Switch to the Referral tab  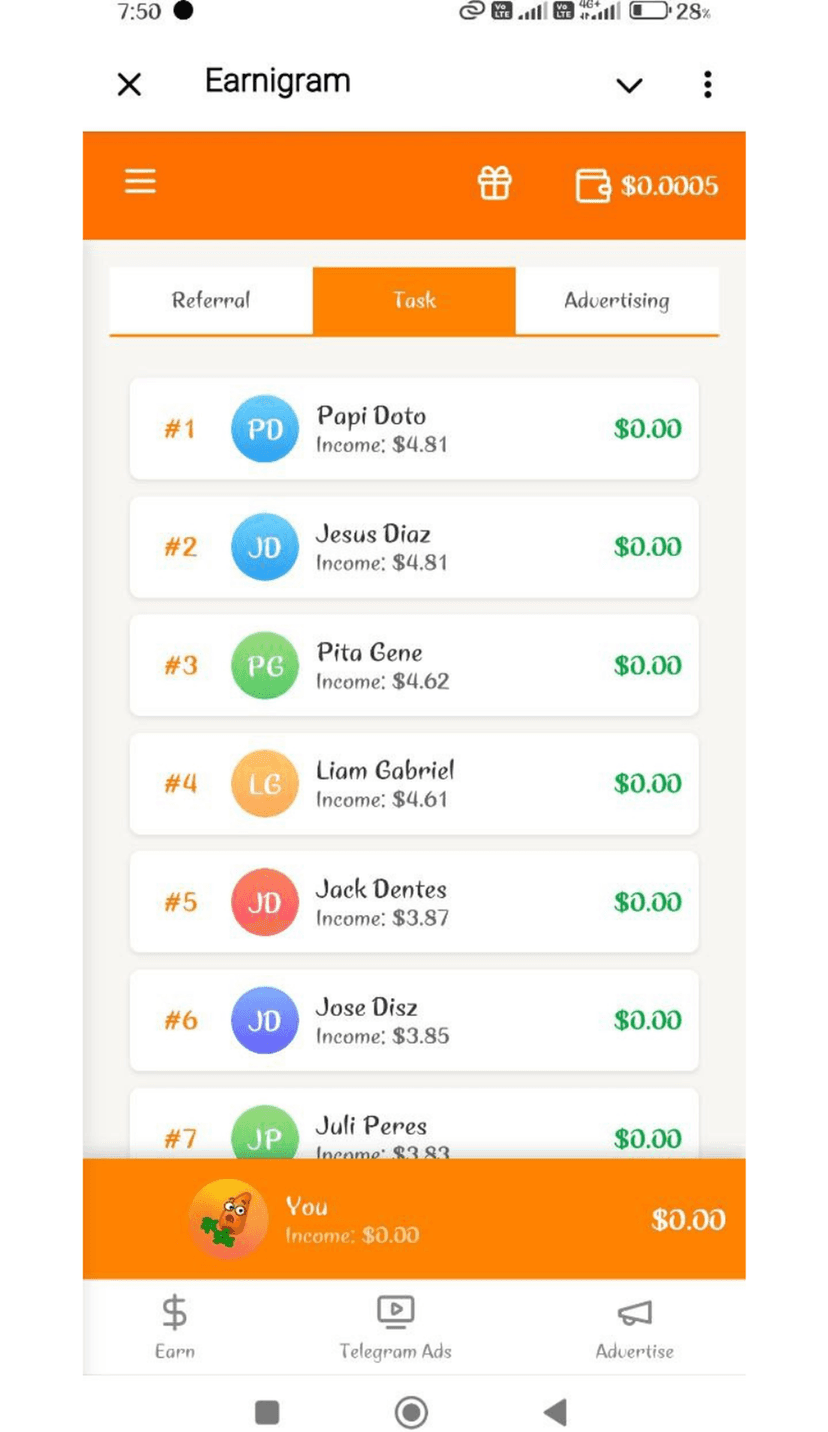click(211, 300)
